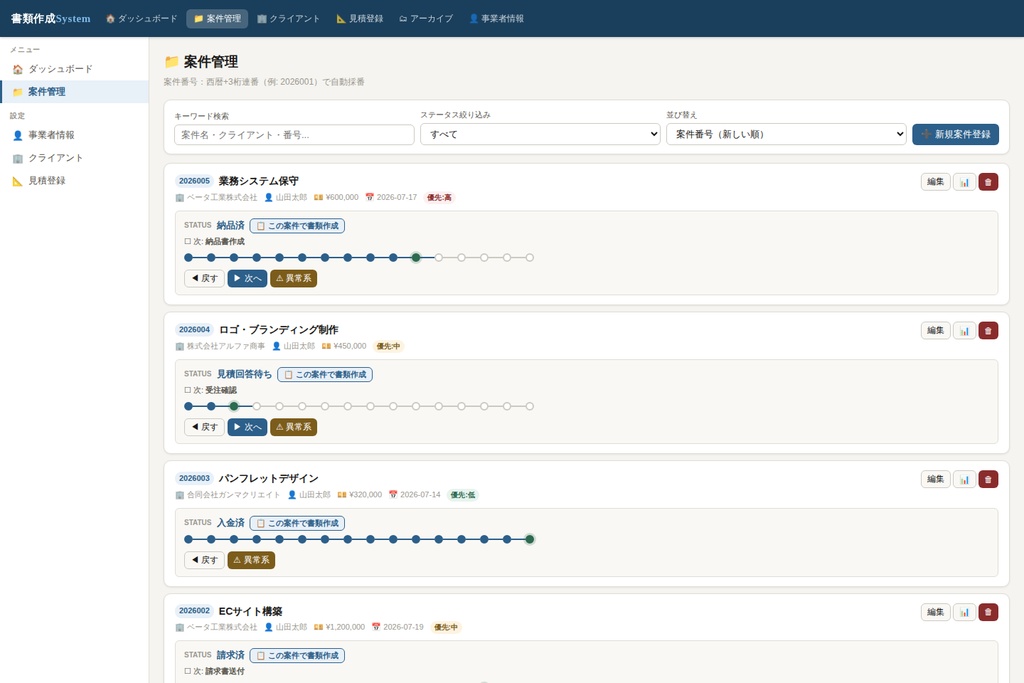
Task: Open the 並び替え sort dropdown
Action: (x=786, y=134)
